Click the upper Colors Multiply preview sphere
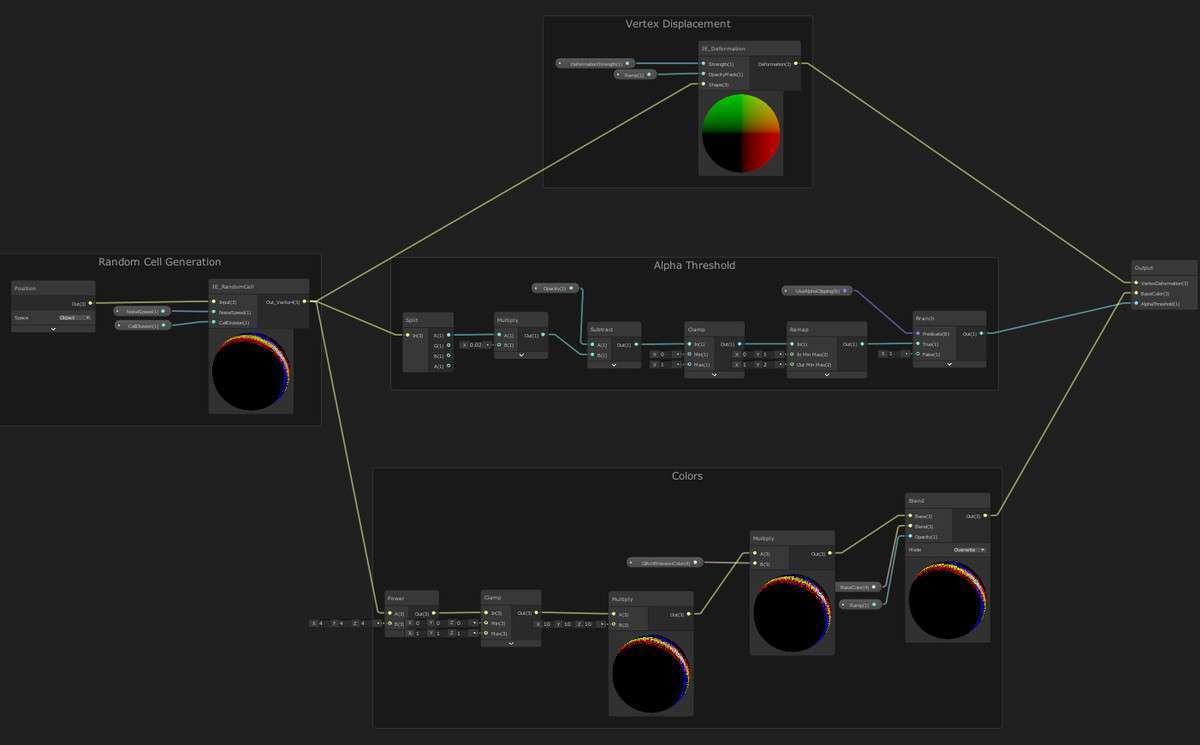 tap(792, 612)
